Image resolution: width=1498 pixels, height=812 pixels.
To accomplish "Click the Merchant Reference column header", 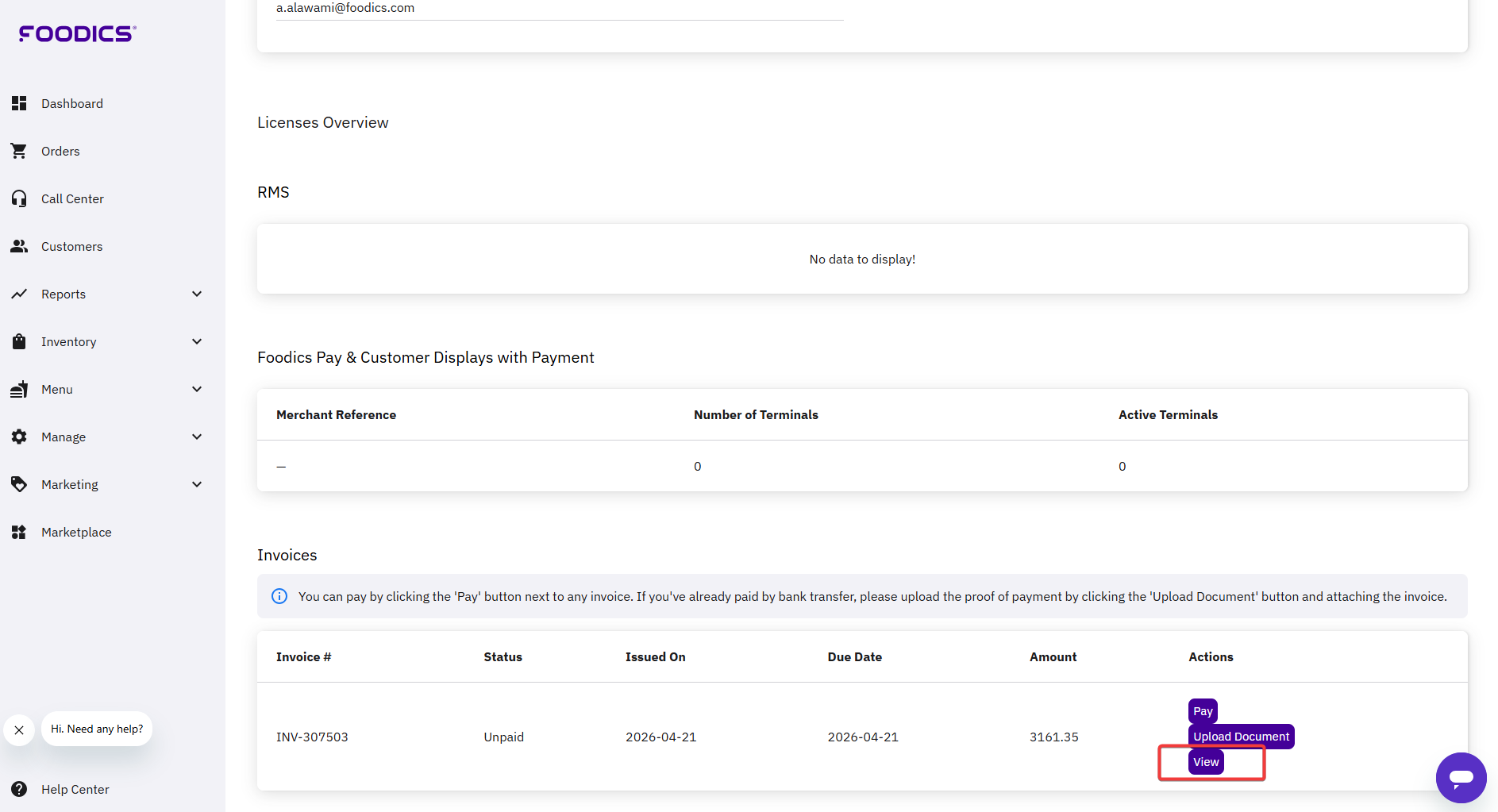I will coord(336,414).
